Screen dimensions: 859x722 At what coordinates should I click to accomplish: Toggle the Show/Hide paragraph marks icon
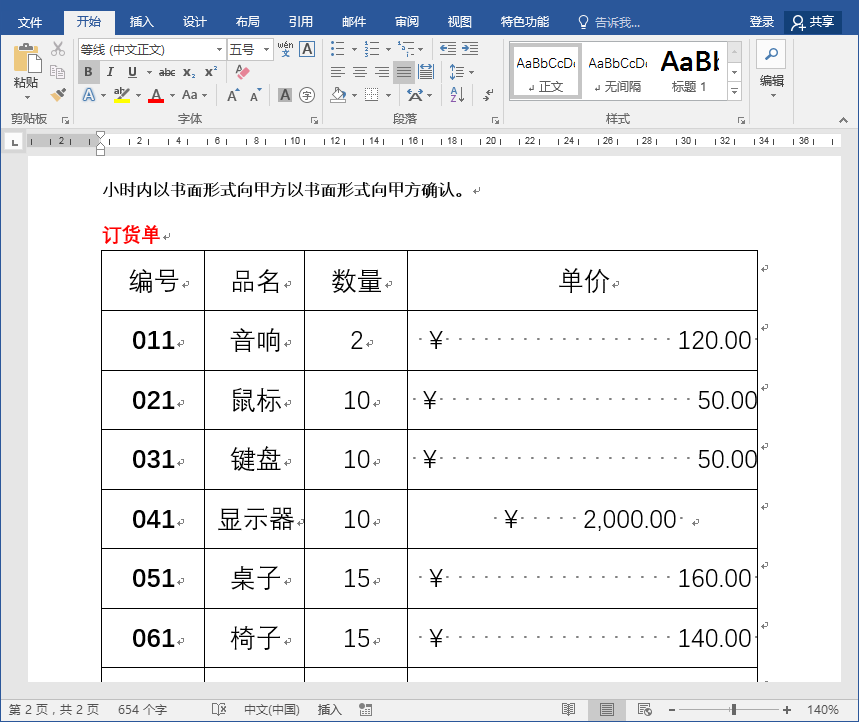point(487,96)
